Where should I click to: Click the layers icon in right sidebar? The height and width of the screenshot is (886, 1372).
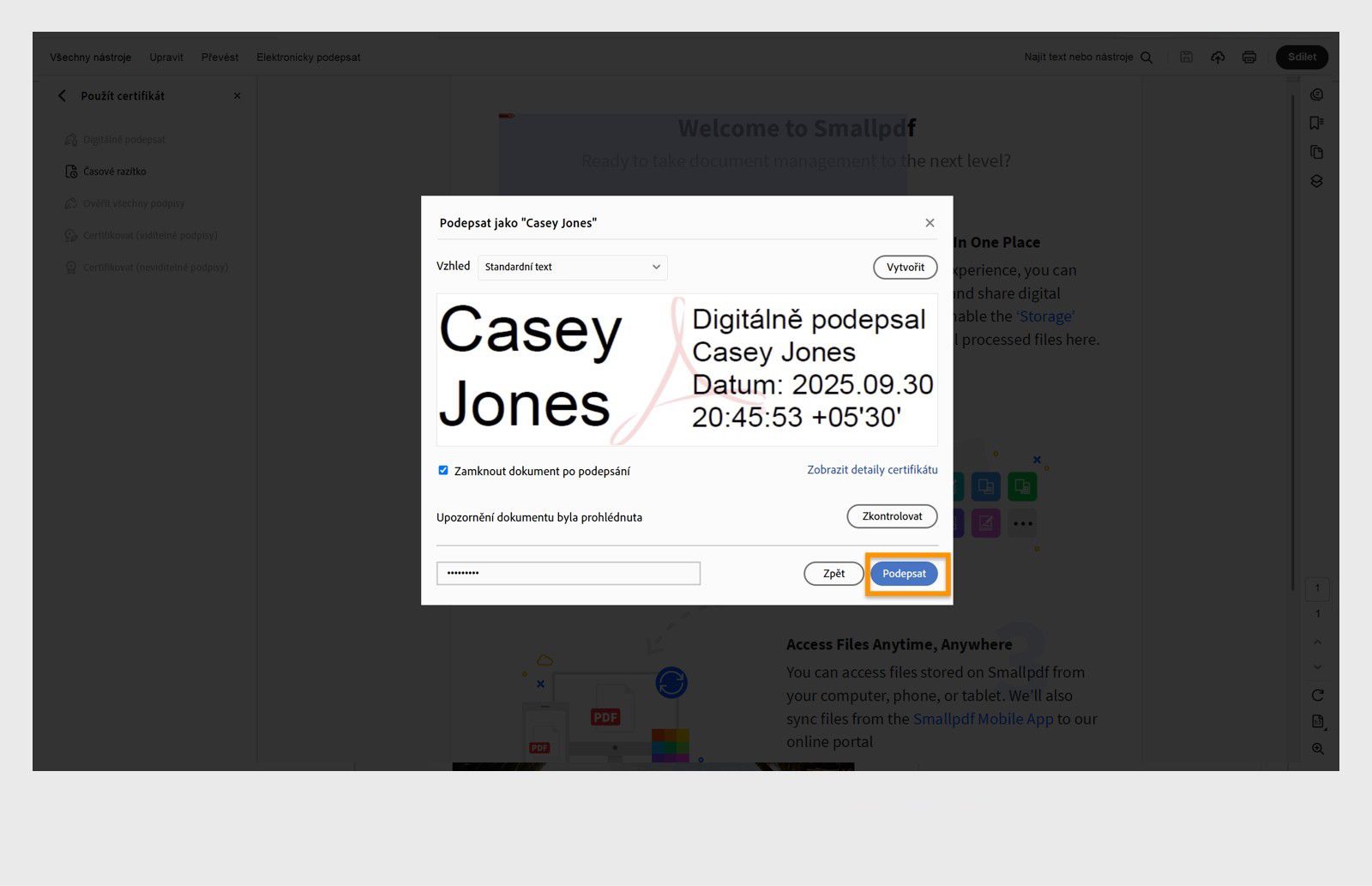(x=1317, y=181)
